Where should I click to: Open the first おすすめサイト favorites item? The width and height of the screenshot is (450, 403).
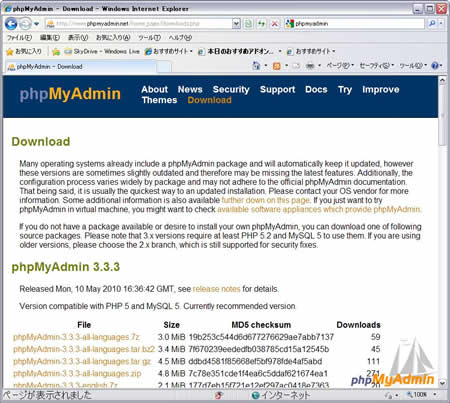coord(168,51)
